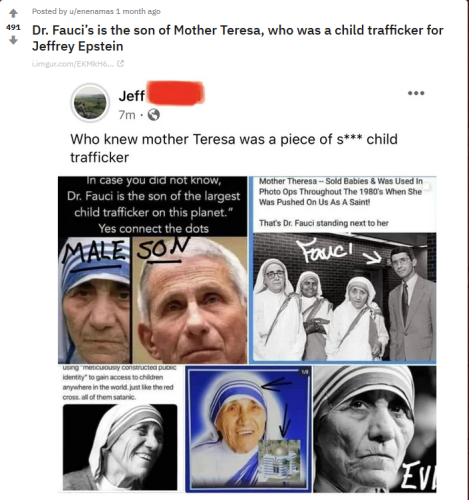The image size is (469, 500).
Task: Click the small domed building inset picture
Action: point(280,460)
